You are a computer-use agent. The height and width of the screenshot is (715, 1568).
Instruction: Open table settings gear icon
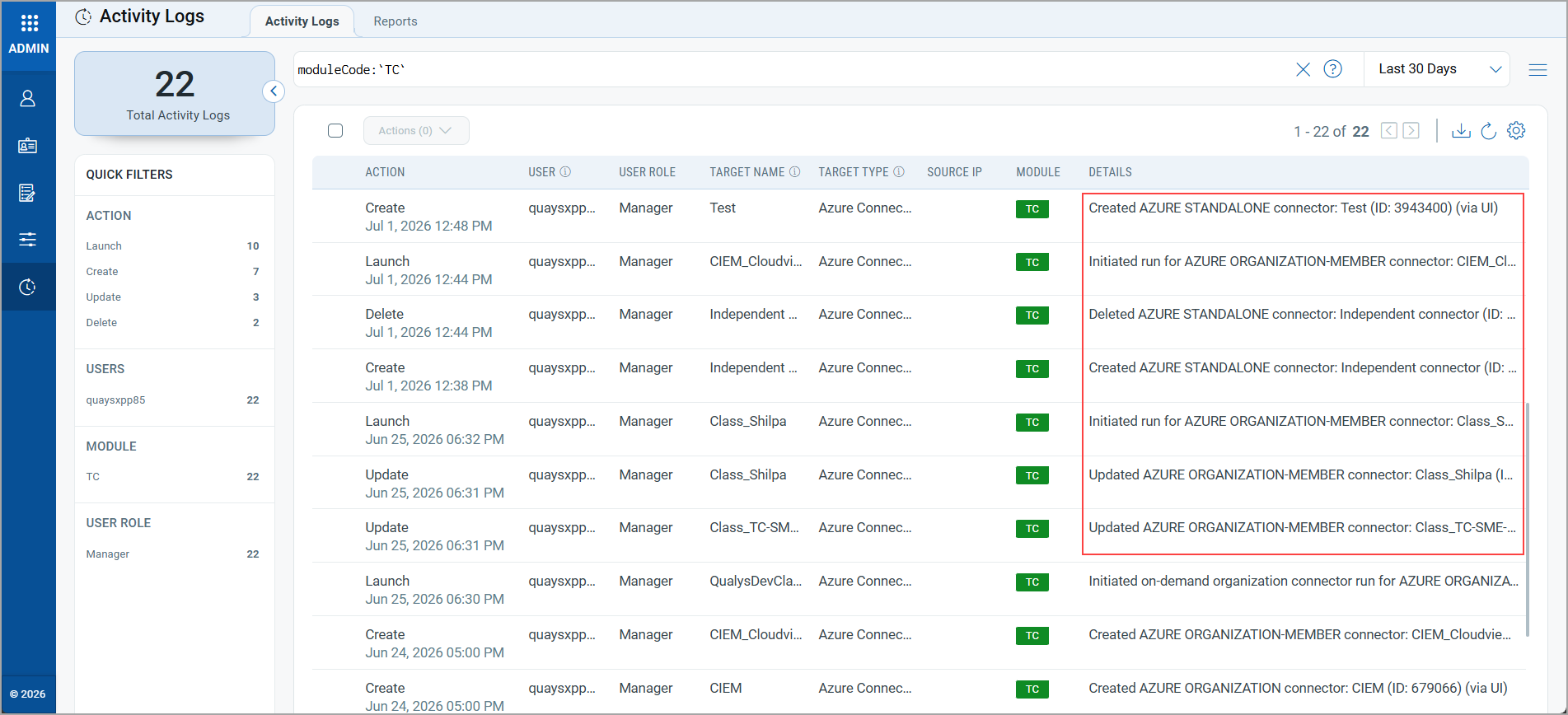[1516, 131]
